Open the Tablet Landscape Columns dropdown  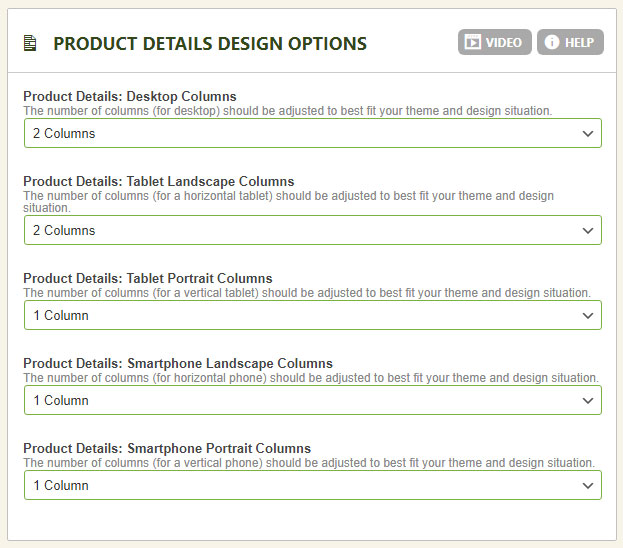tap(312, 230)
